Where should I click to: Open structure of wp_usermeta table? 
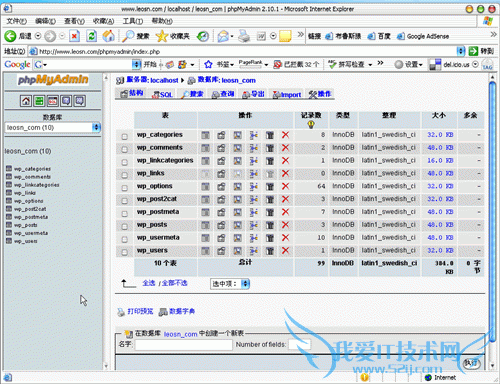pyautogui.click(x=221, y=238)
